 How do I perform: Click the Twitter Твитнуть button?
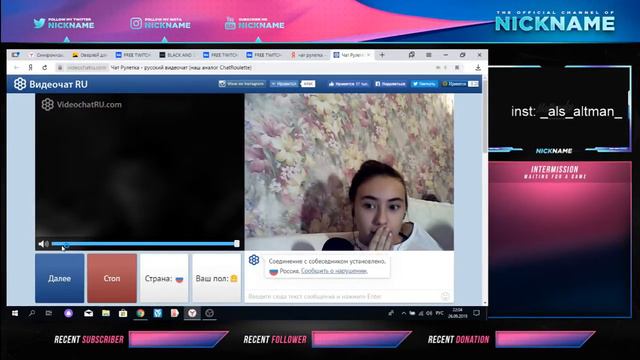[x=424, y=84]
